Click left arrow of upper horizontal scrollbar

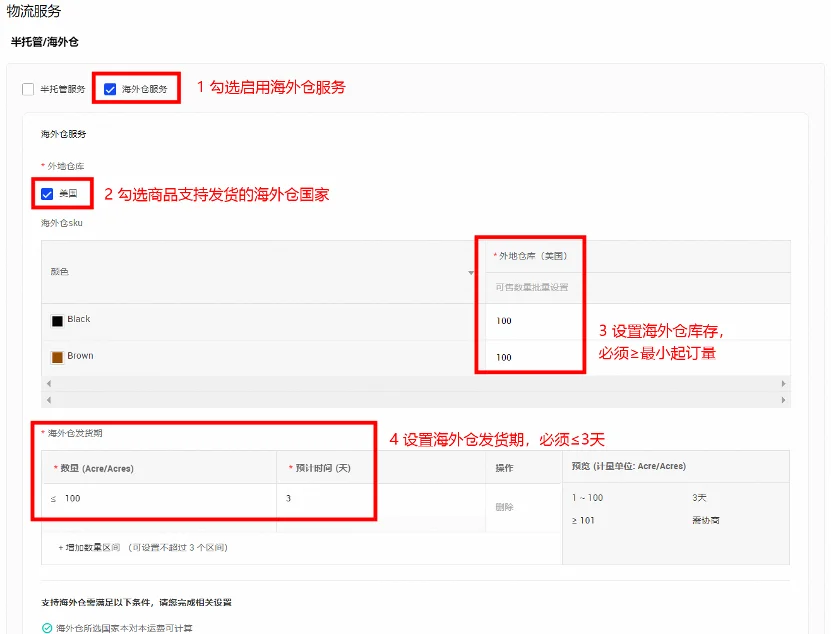pos(46,383)
